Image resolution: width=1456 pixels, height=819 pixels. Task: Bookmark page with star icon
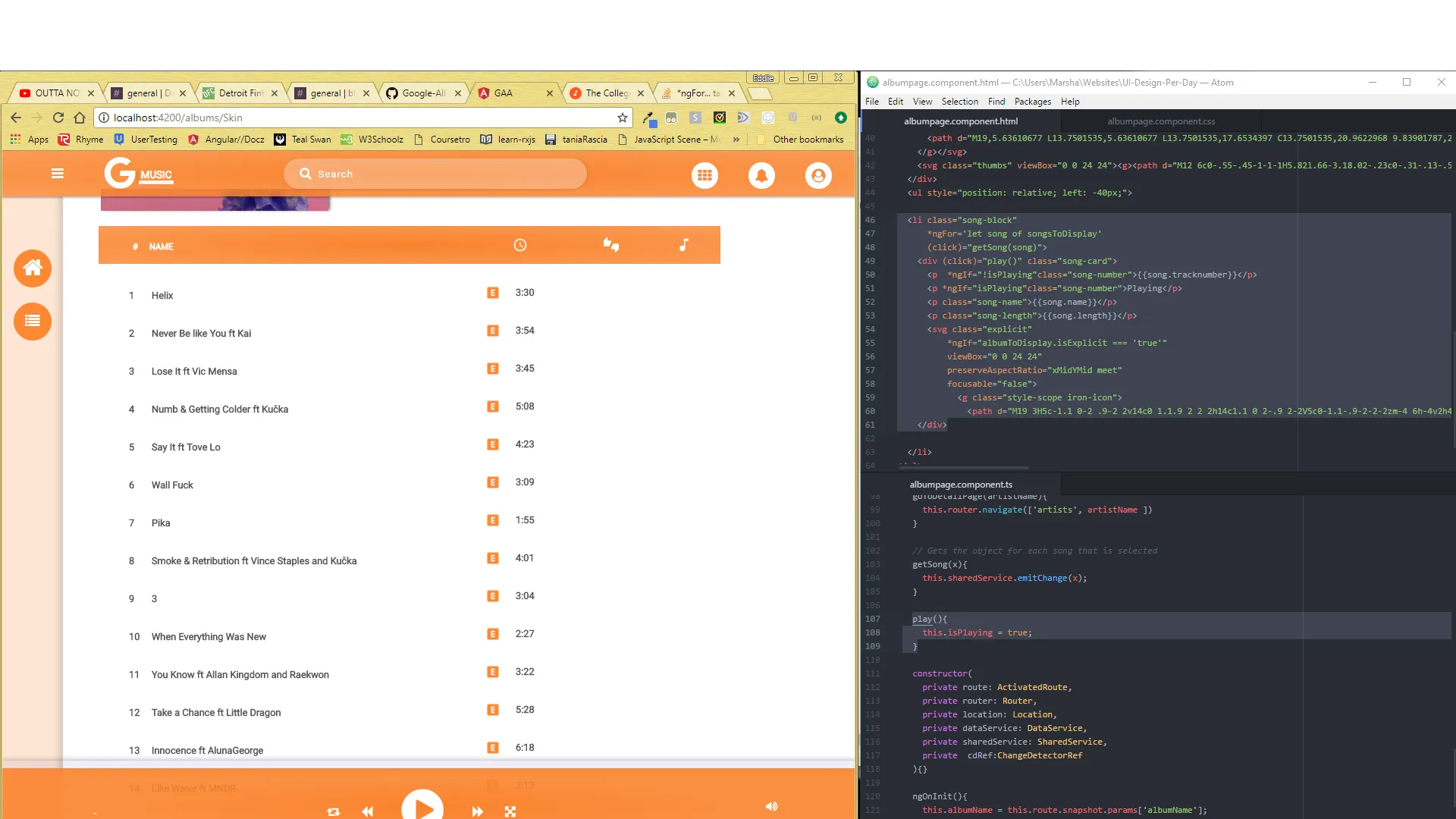pos(623,118)
